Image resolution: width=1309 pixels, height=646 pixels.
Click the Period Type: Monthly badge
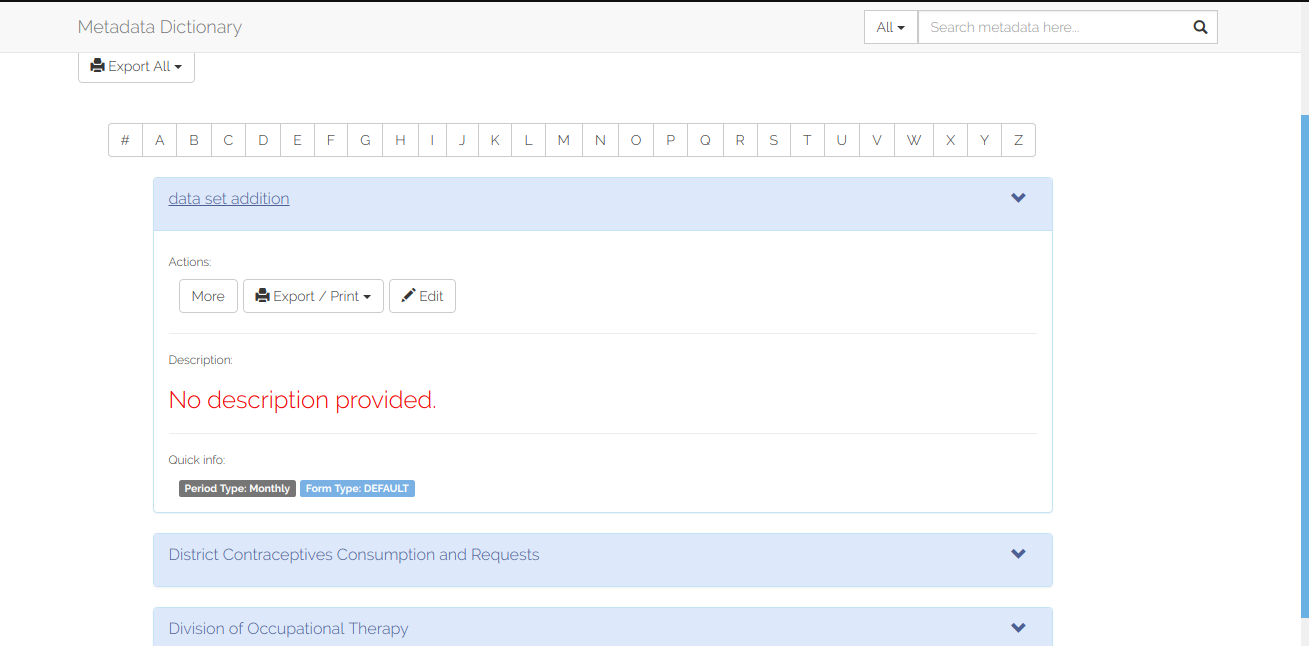(237, 488)
